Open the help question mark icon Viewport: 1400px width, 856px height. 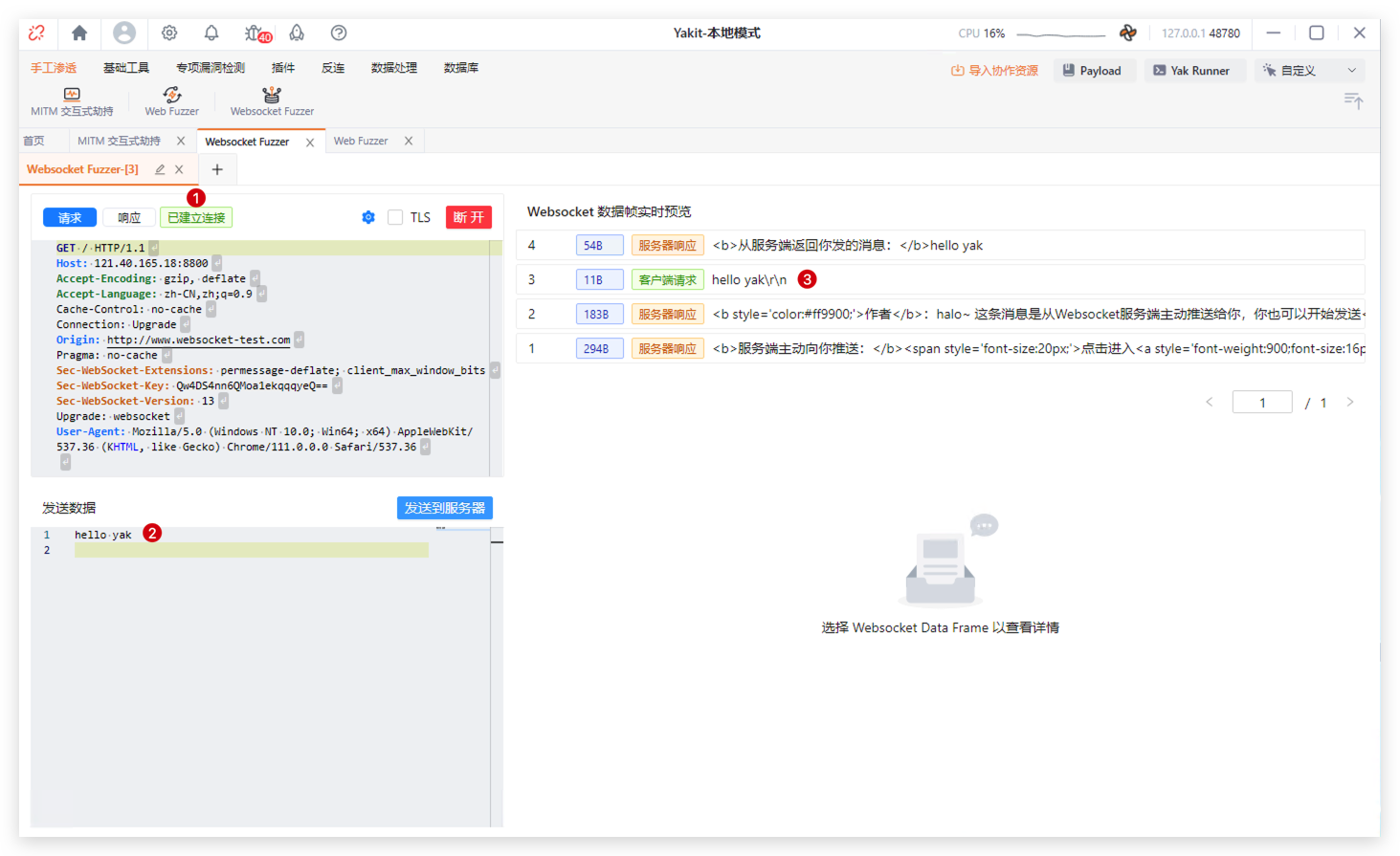tap(339, 33)
